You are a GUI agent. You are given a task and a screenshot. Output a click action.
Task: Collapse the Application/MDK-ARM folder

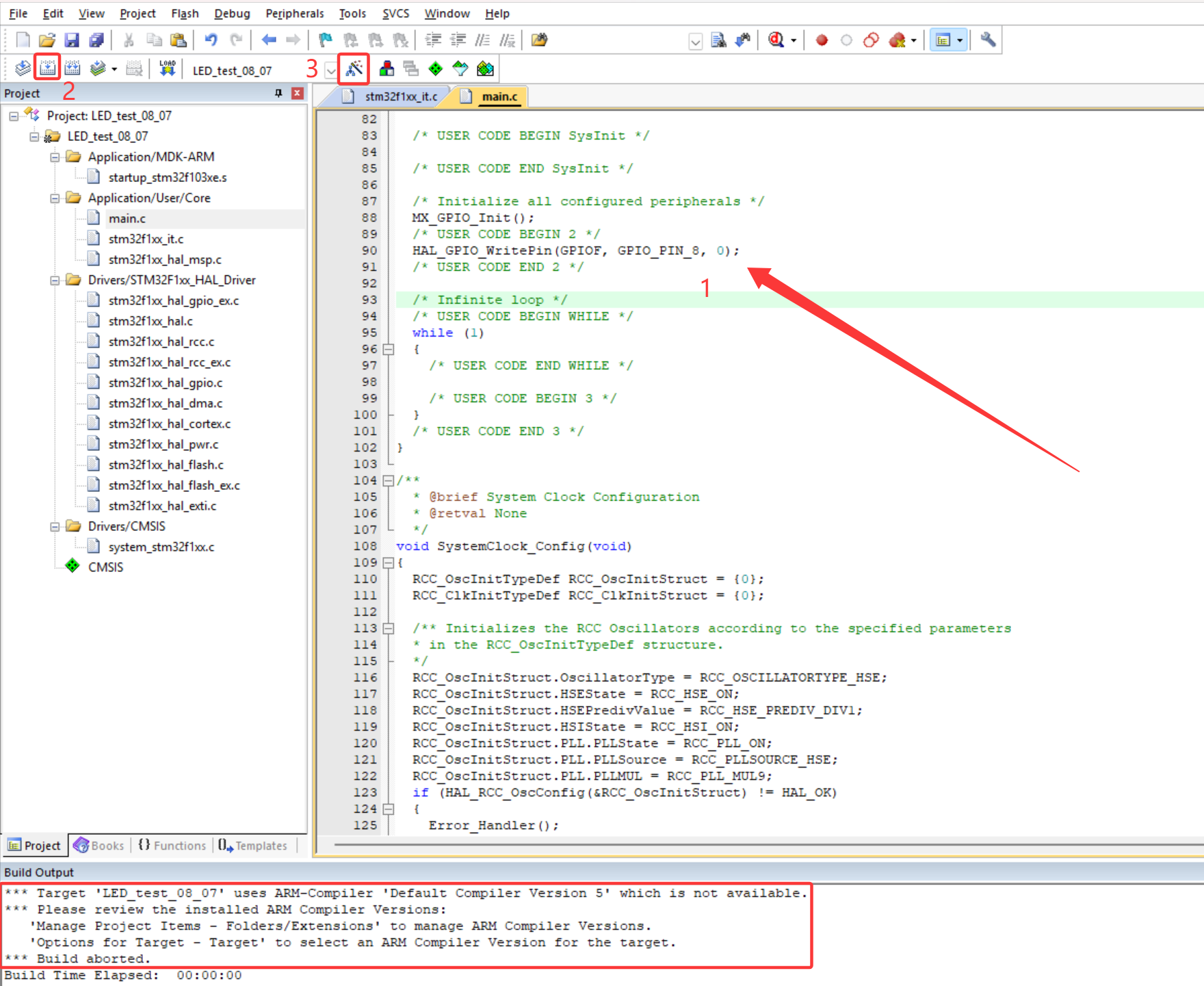tap(54, 157)
